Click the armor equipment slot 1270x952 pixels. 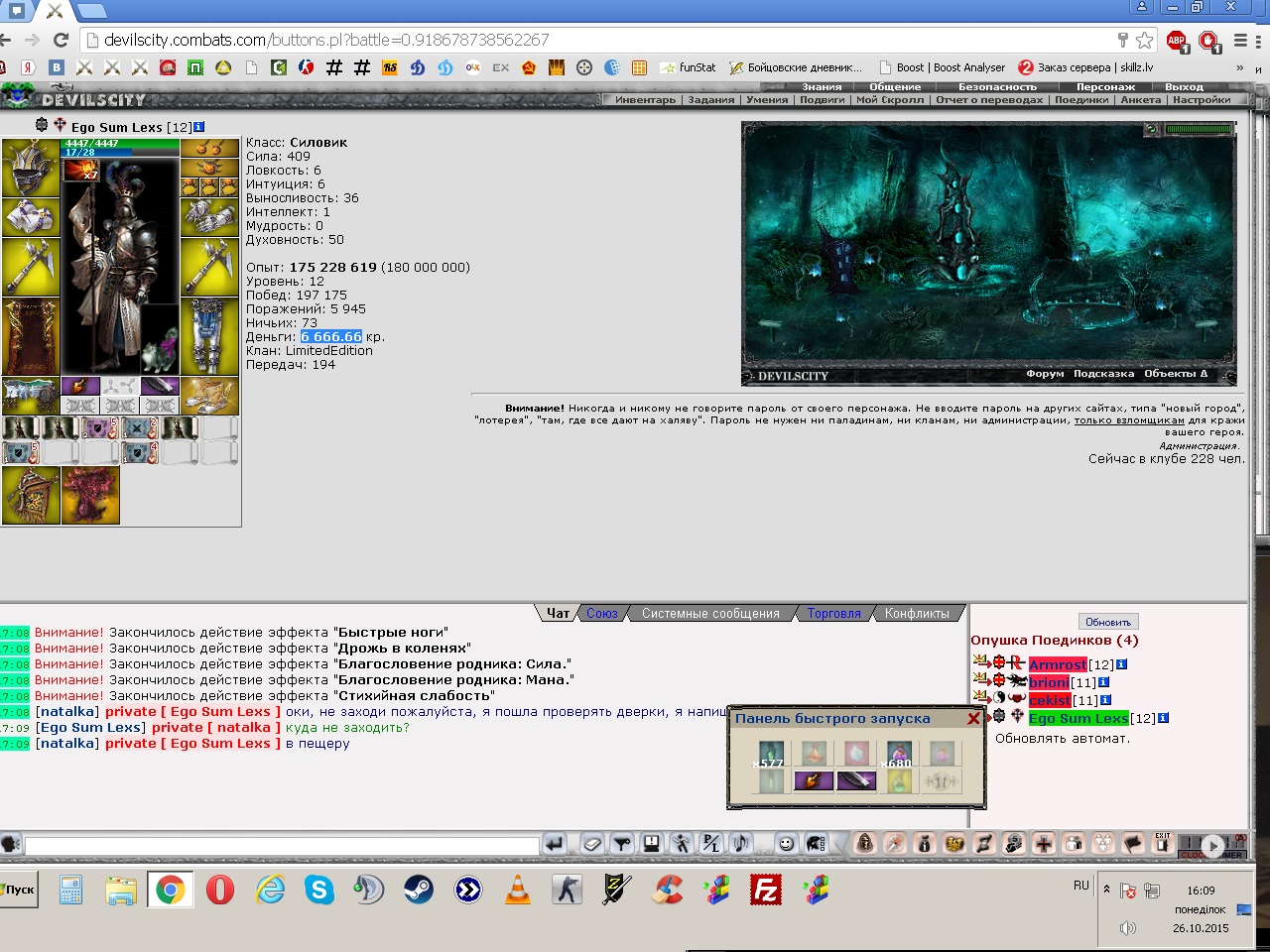pos(31,336)
